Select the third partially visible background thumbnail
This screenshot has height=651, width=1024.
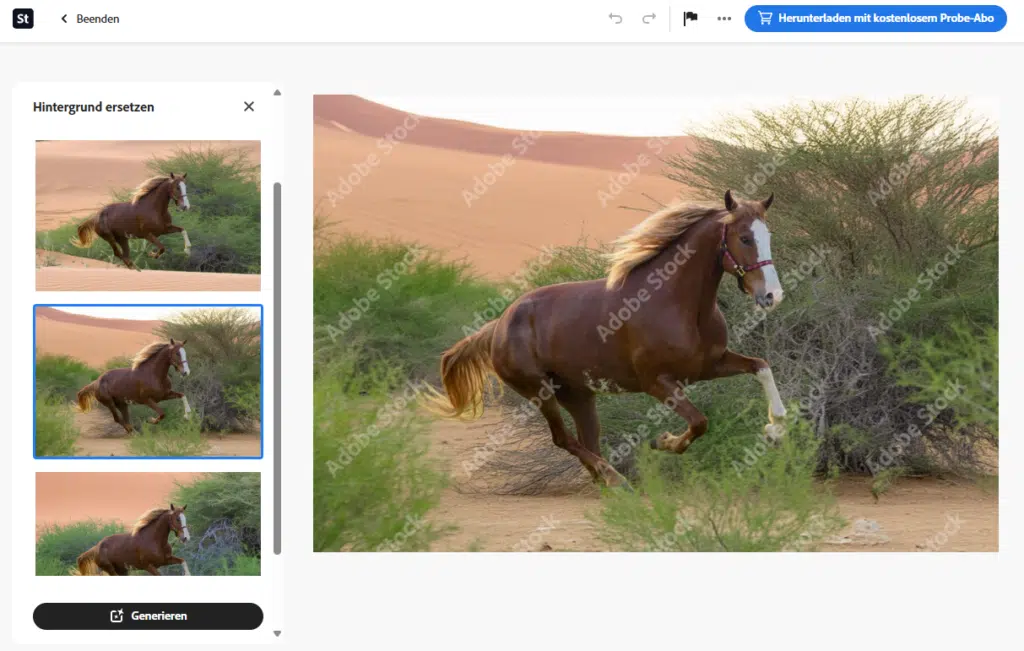(148, 524)
